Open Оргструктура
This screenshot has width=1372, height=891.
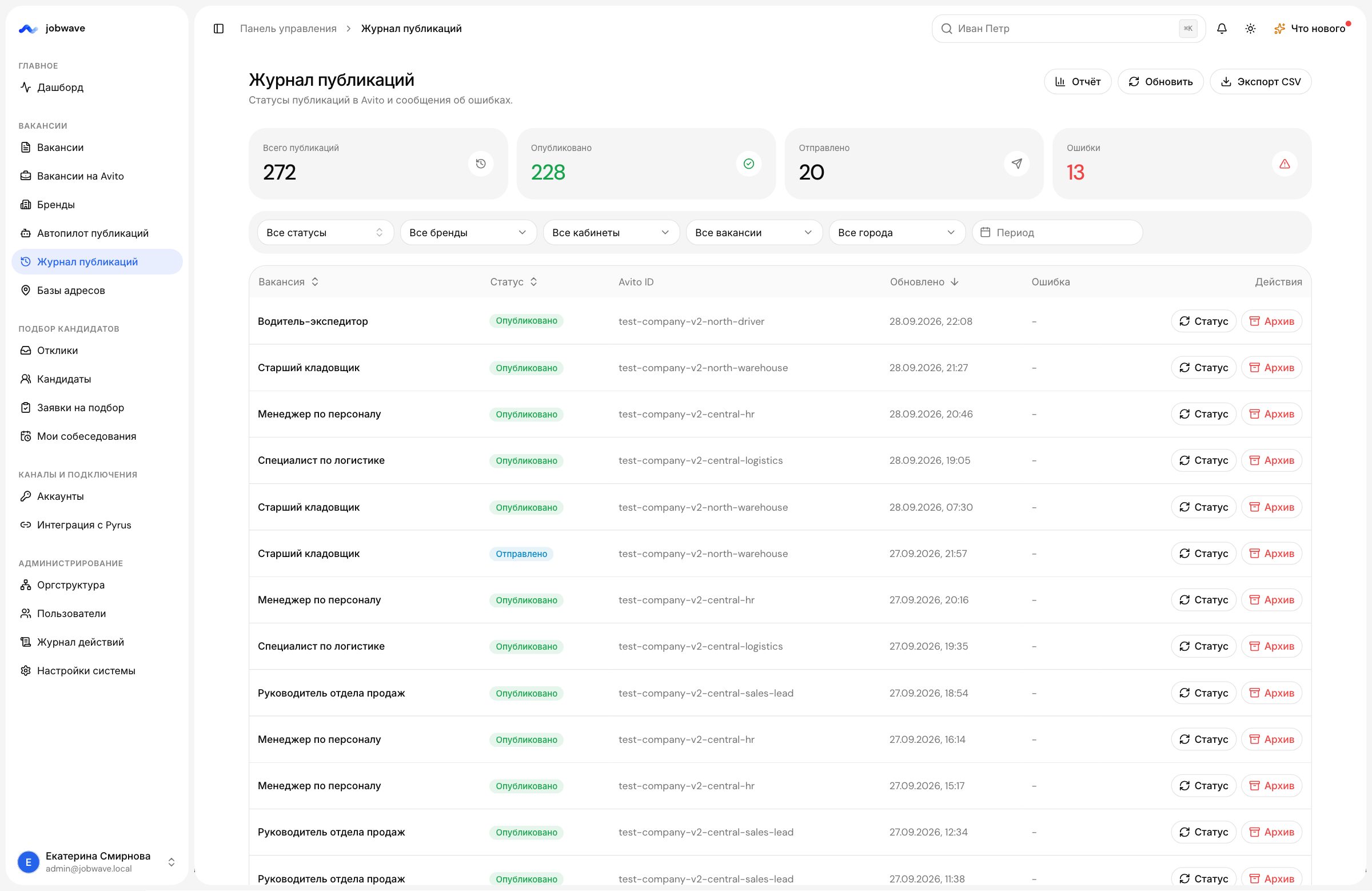coord(97,585)
